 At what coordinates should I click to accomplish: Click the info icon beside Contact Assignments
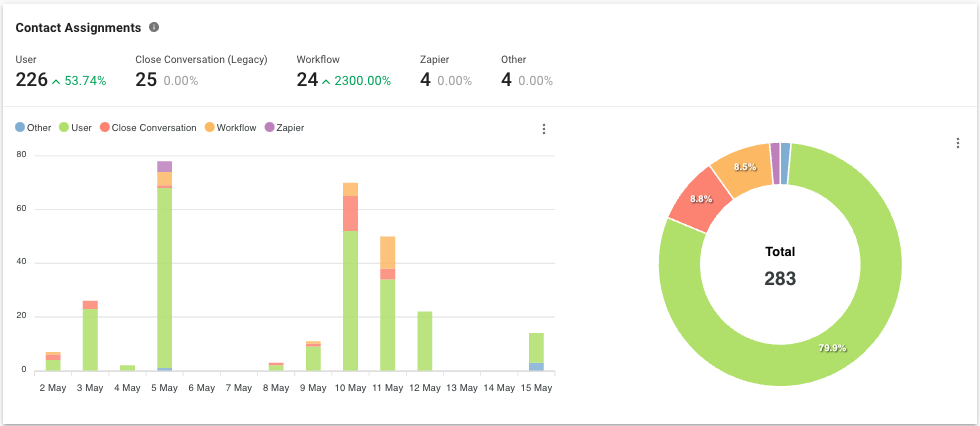click(154, 27)
